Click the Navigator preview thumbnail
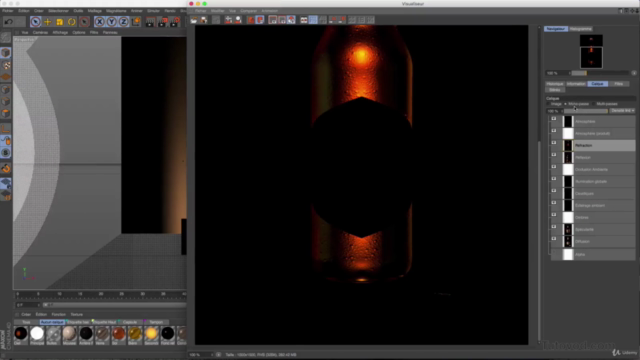This screenshot has width=640, height=360. coord(591,51)
